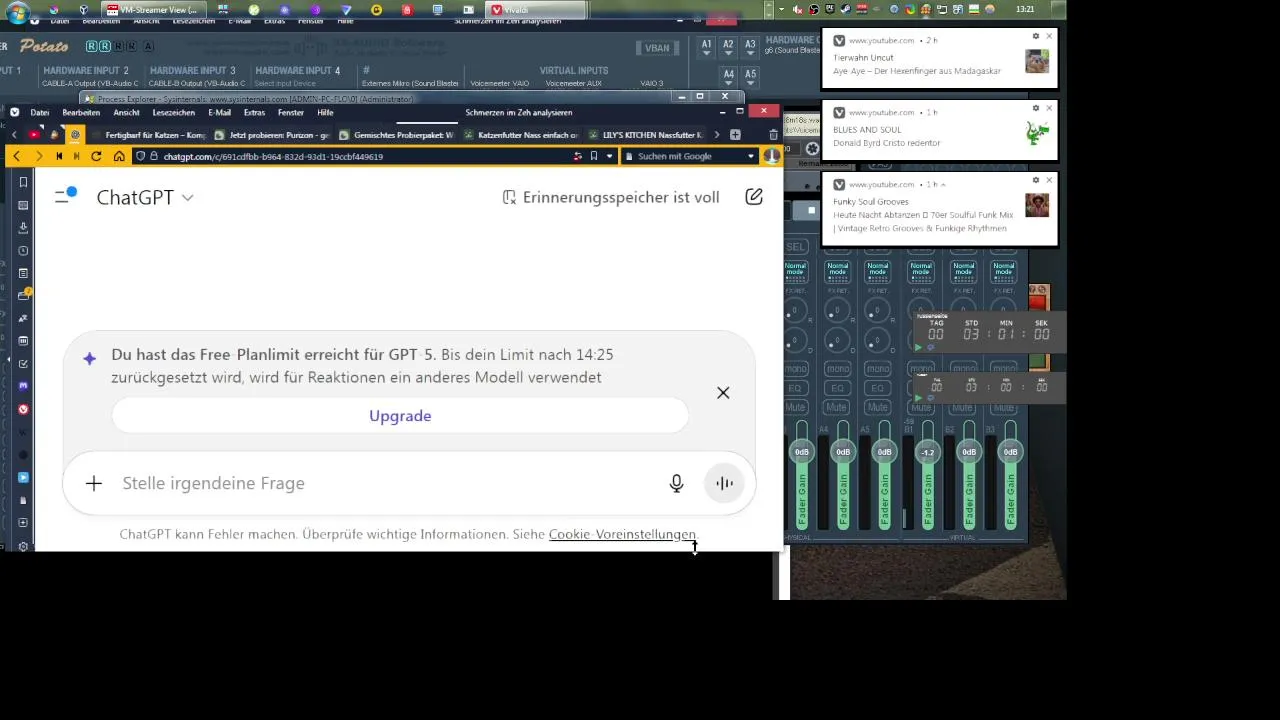Viewport: 1280px width, 720px height.
Task: Mute bus A4 in Voicemeeter
Action: pos(836,407)
